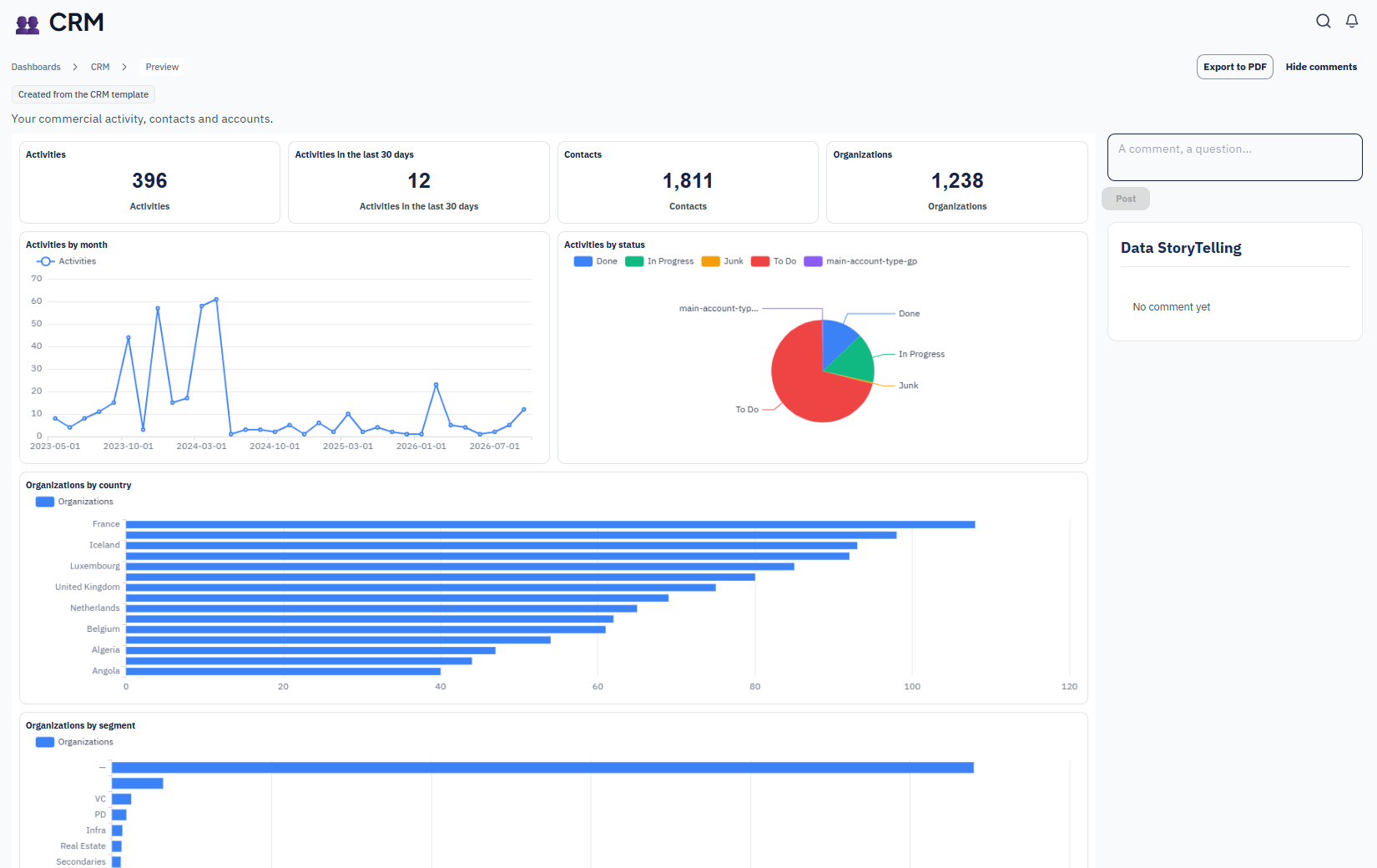The image size is (1377, 868).
Task: Toggle main-account-type-gp legend entry
Action: (860, 261)
